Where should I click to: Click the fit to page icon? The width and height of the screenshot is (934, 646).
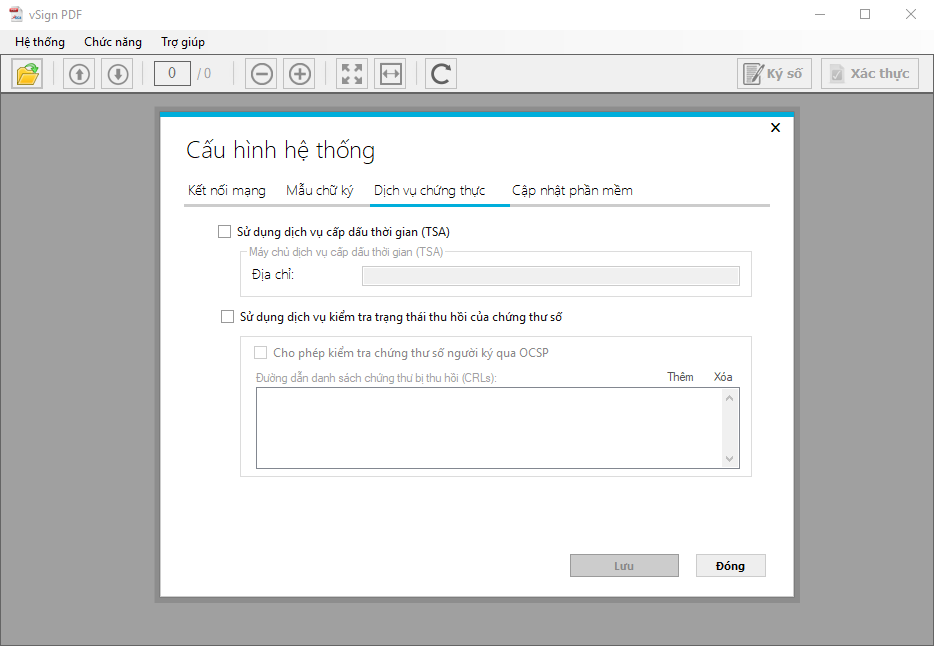pyautogui.click(x=352, y=74)
